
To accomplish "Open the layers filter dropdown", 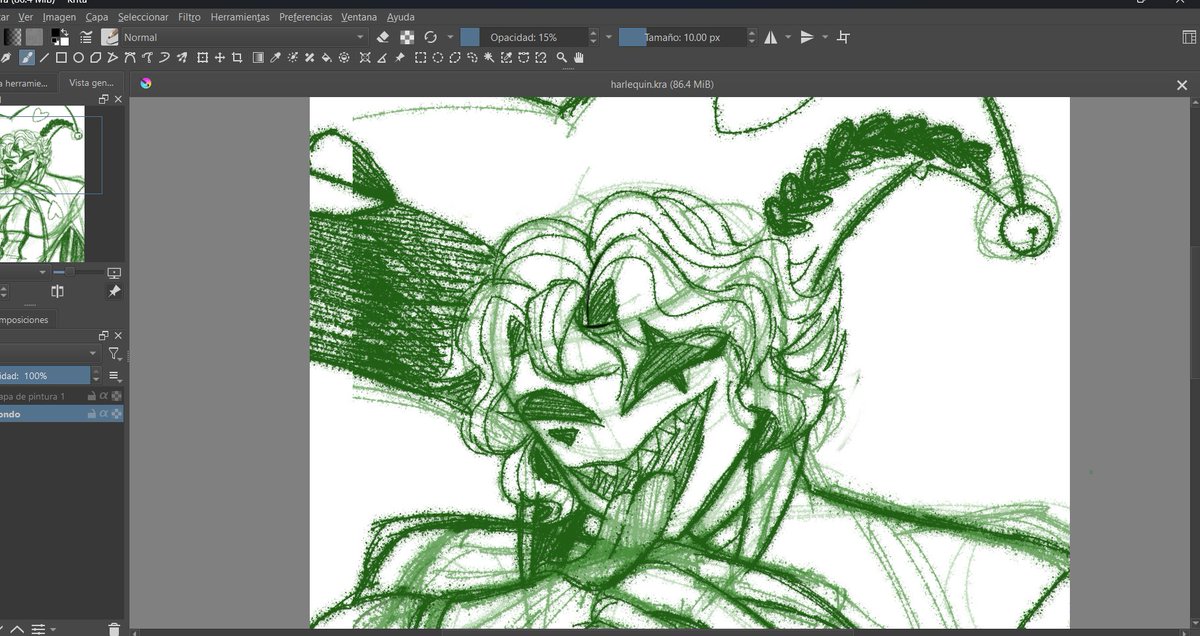I will coord(114,353).
